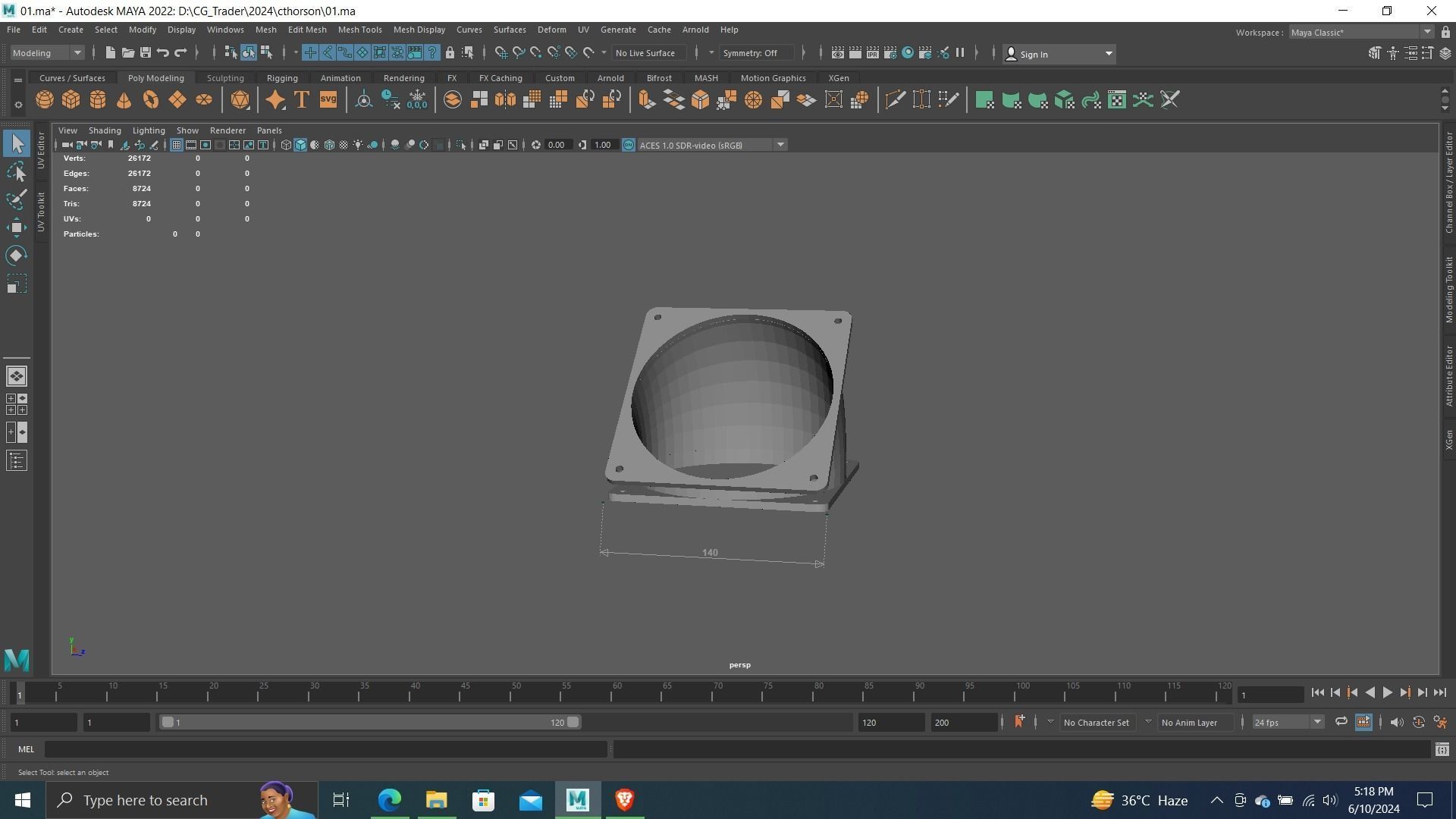Open the Mesh Tools menu

click(359, 30)
